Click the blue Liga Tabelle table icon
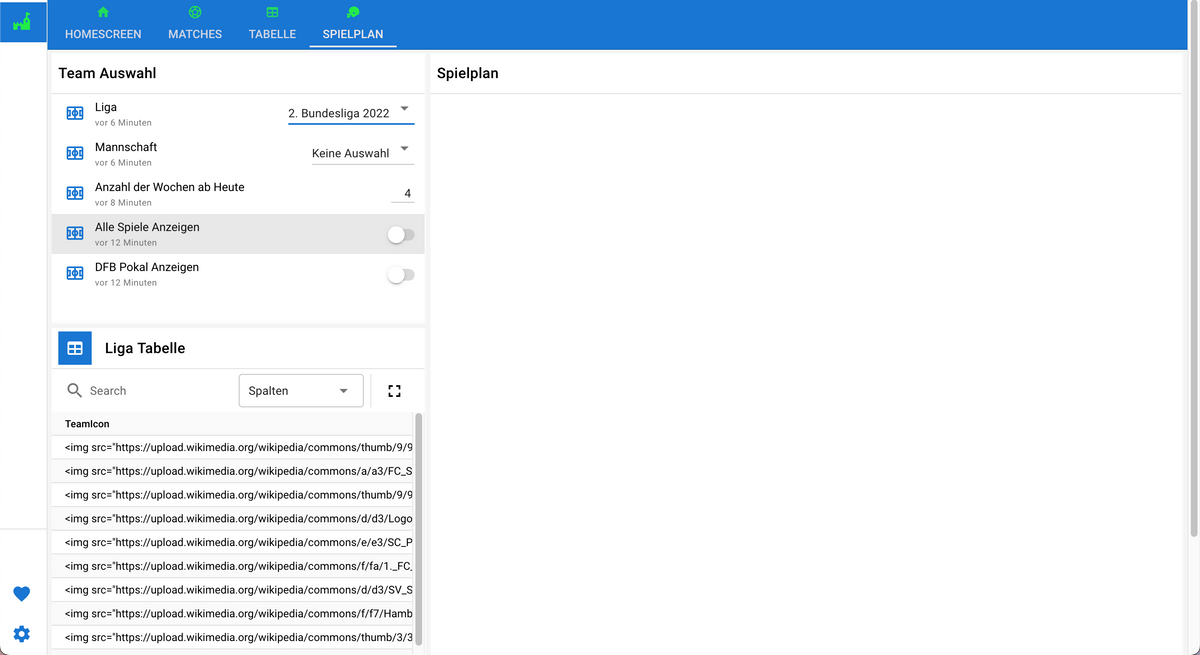The image size is (1200, 655). (x=75, y=348)
